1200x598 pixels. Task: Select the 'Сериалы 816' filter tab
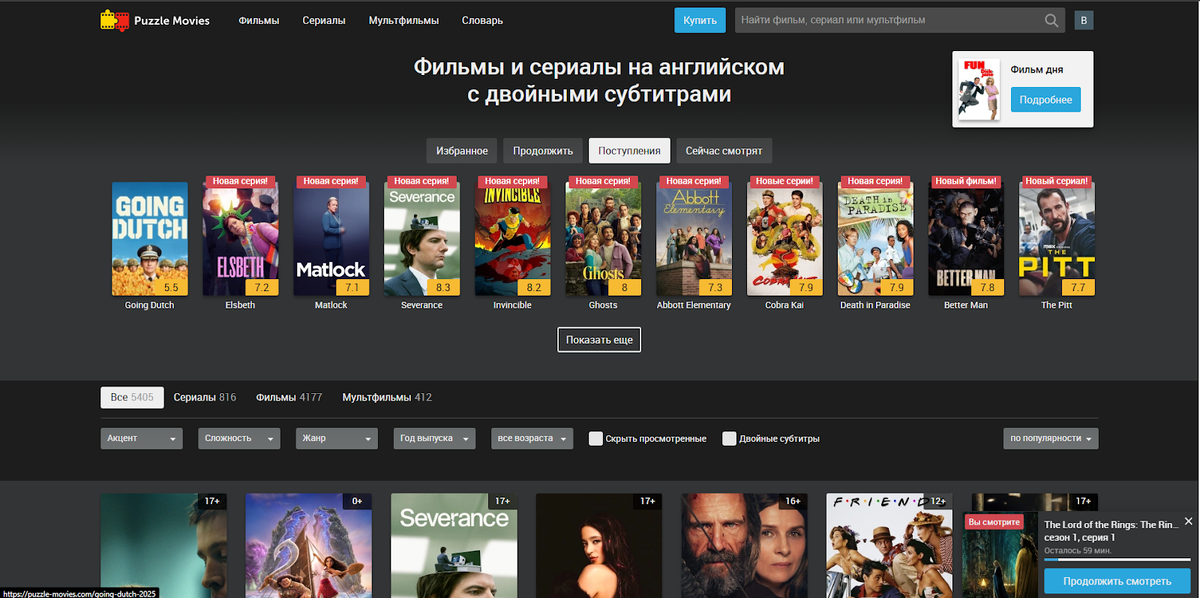(205, 397)
